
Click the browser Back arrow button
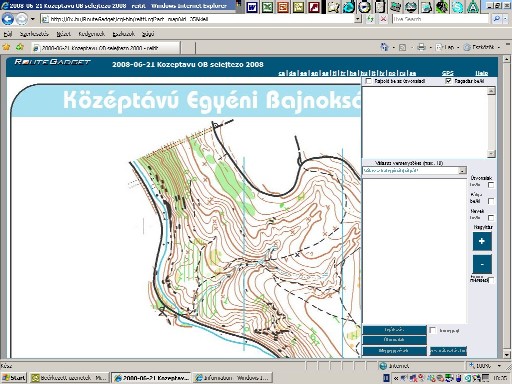tap(8, 19)
